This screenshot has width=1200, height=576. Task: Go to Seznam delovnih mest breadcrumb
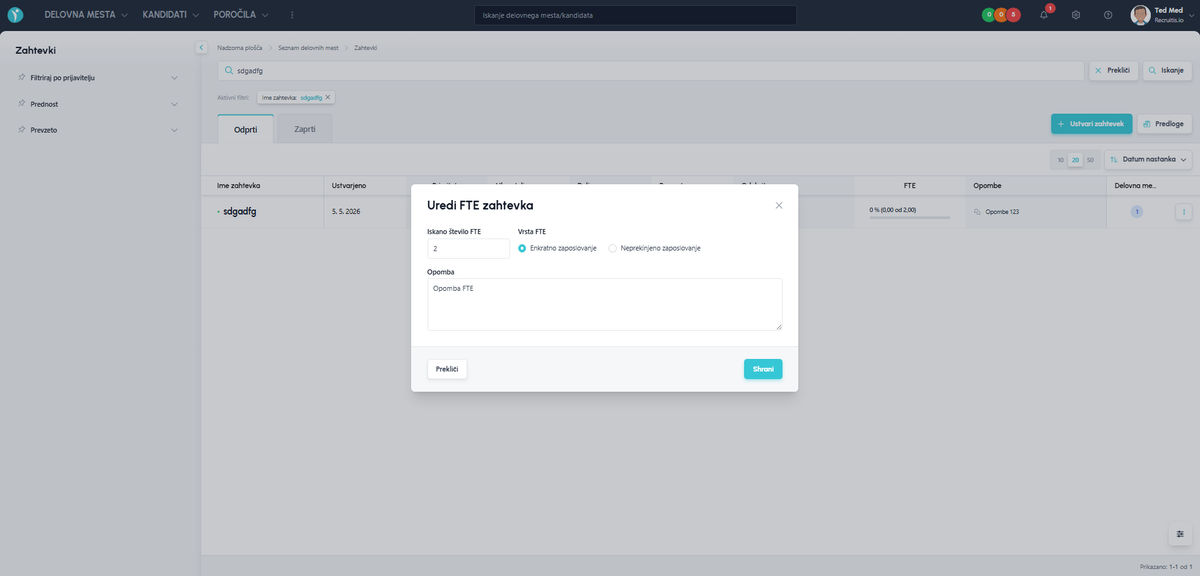(308, 48)
